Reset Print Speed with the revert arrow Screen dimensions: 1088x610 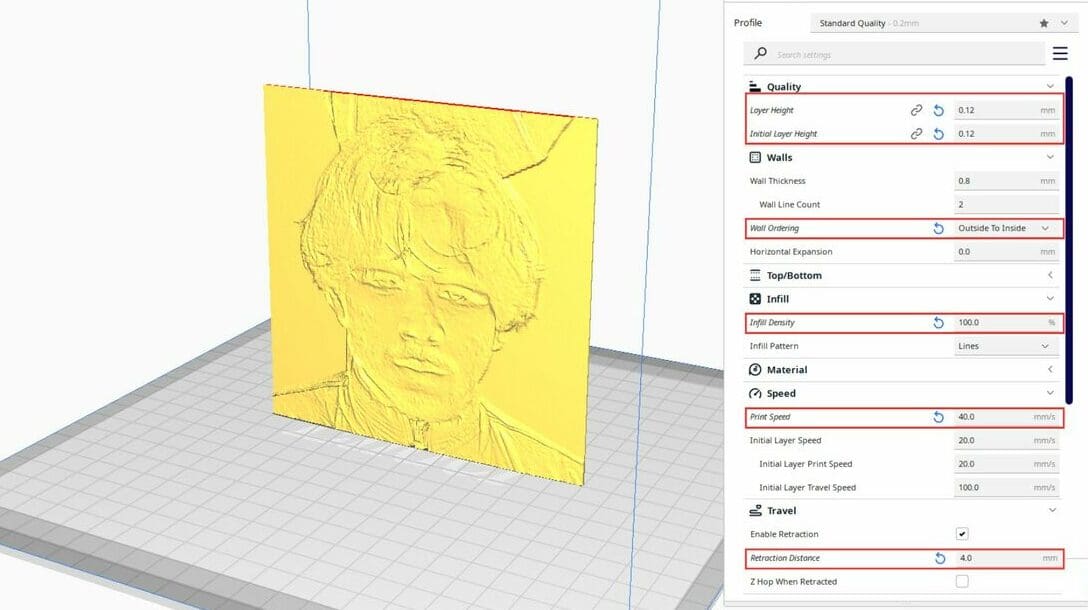tap(938, 417)
